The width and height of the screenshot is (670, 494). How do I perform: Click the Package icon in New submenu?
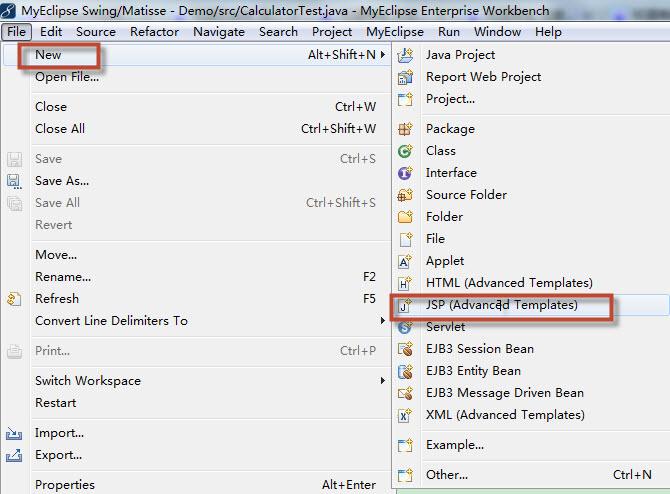click(405, 129)
